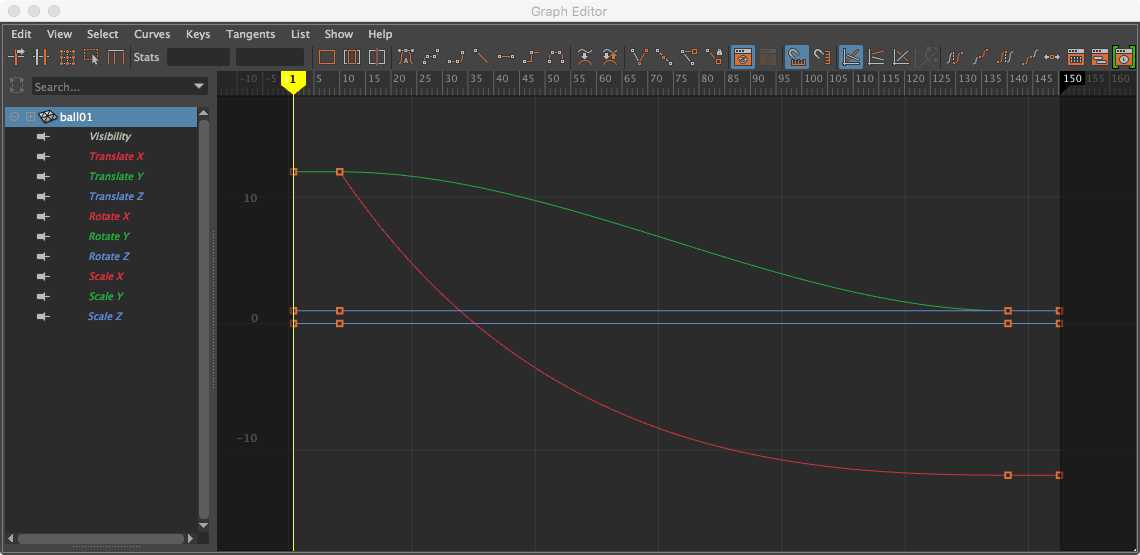
Task: Click the Break Tangents icon
Action: (x=639, y=57)
